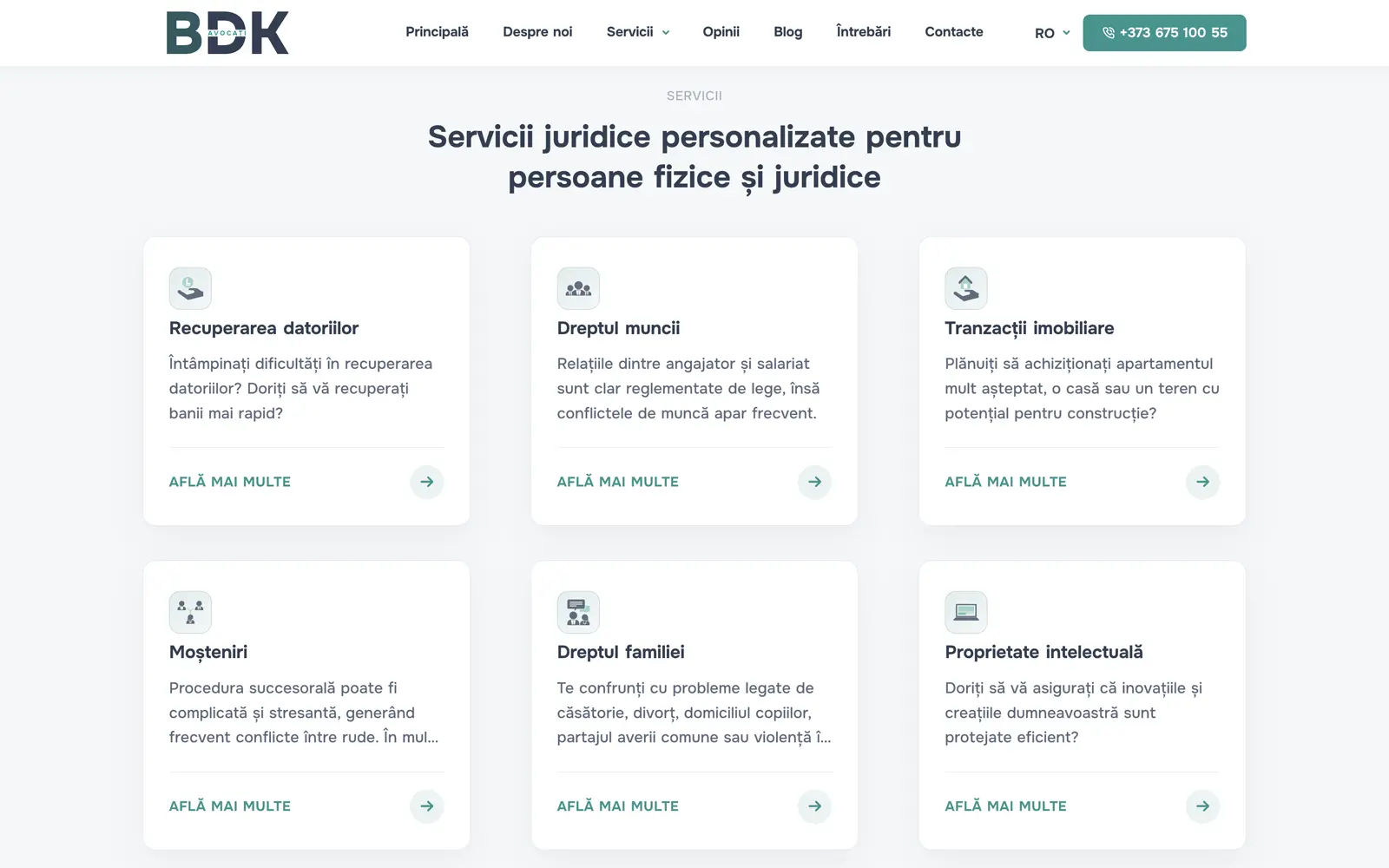Navigate to the Blog page
Image resolution: width=1389 pixels, height=868 pixels.
[788, 32]
